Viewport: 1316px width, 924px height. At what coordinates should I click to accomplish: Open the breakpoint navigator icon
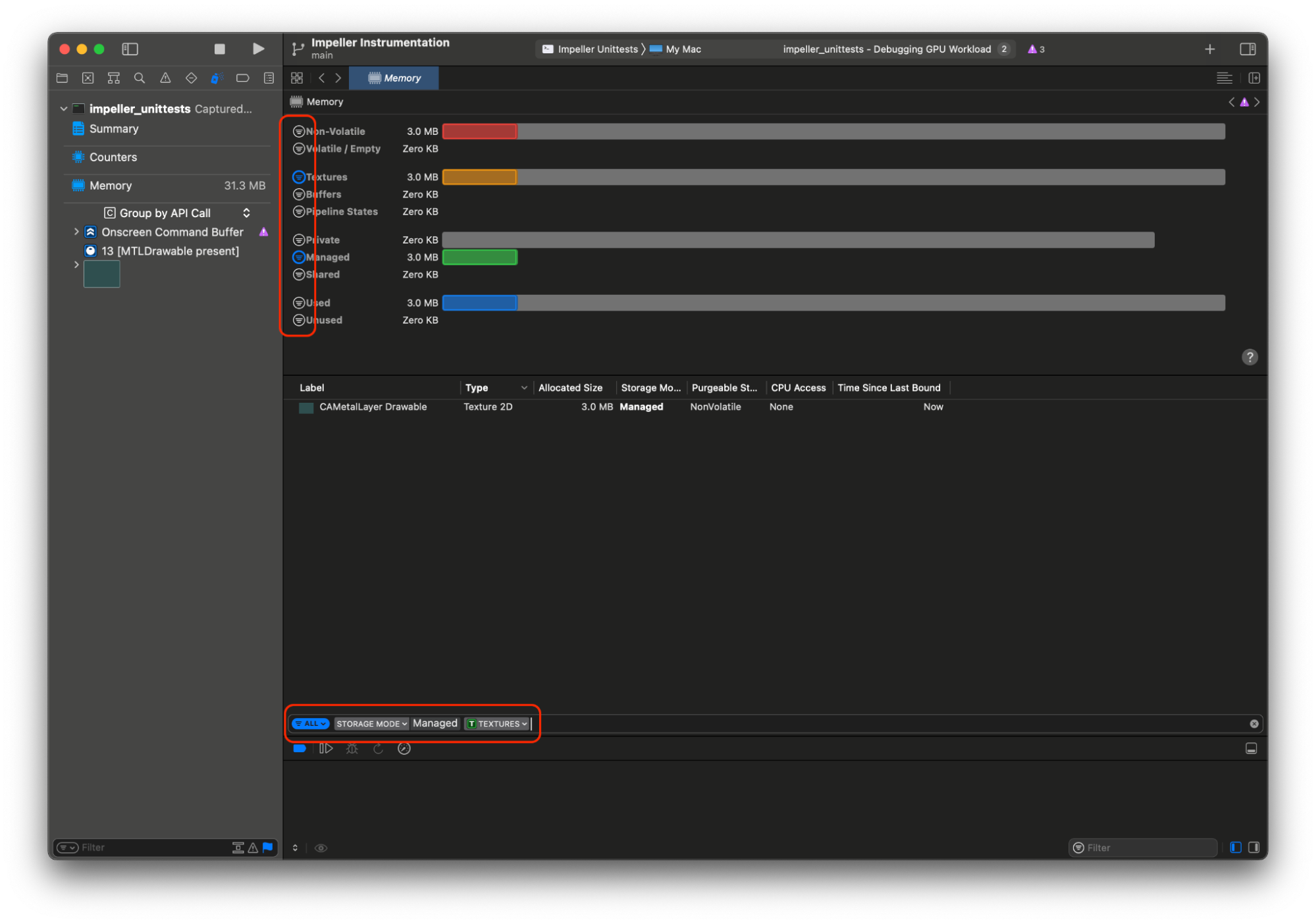pyautogui.click(x=243, y=78)
